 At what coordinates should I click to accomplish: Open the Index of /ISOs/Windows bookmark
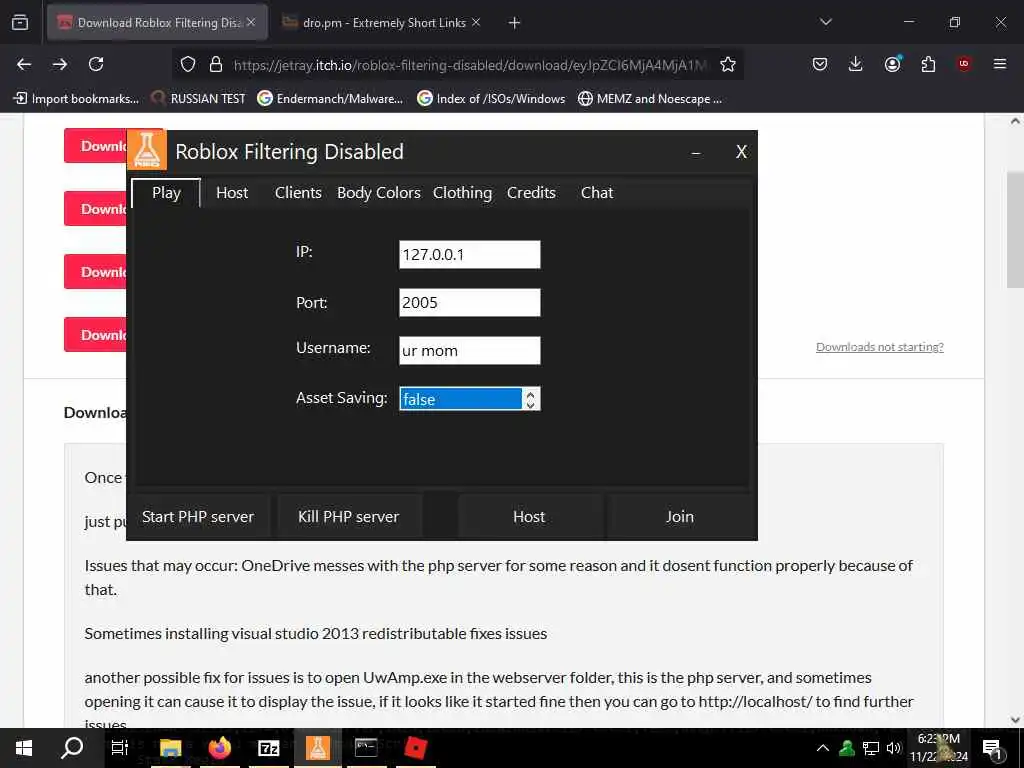491,99
